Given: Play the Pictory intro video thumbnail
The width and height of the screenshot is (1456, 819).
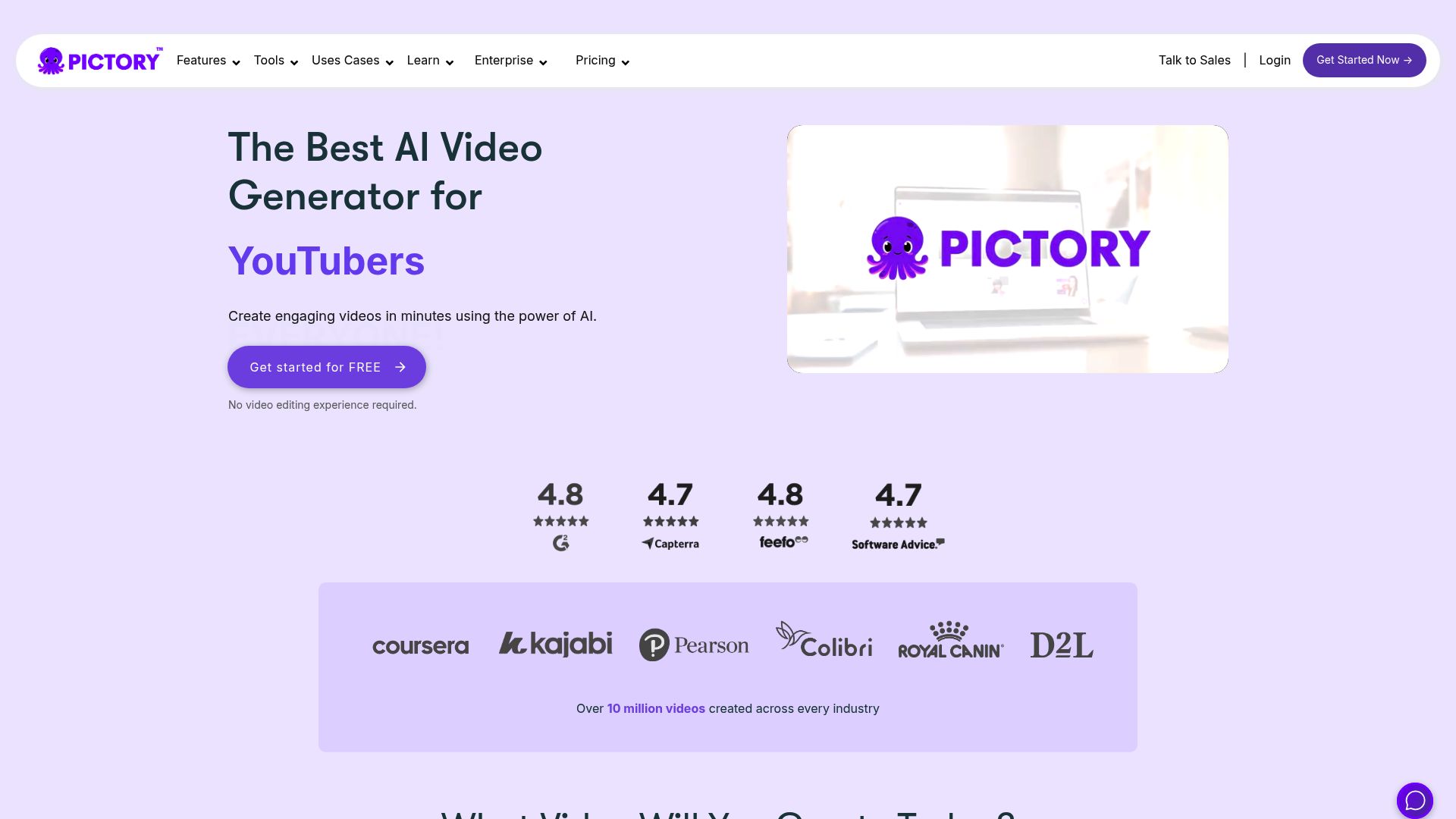Looking at the screenshot, I should (x=1008, y=249).
